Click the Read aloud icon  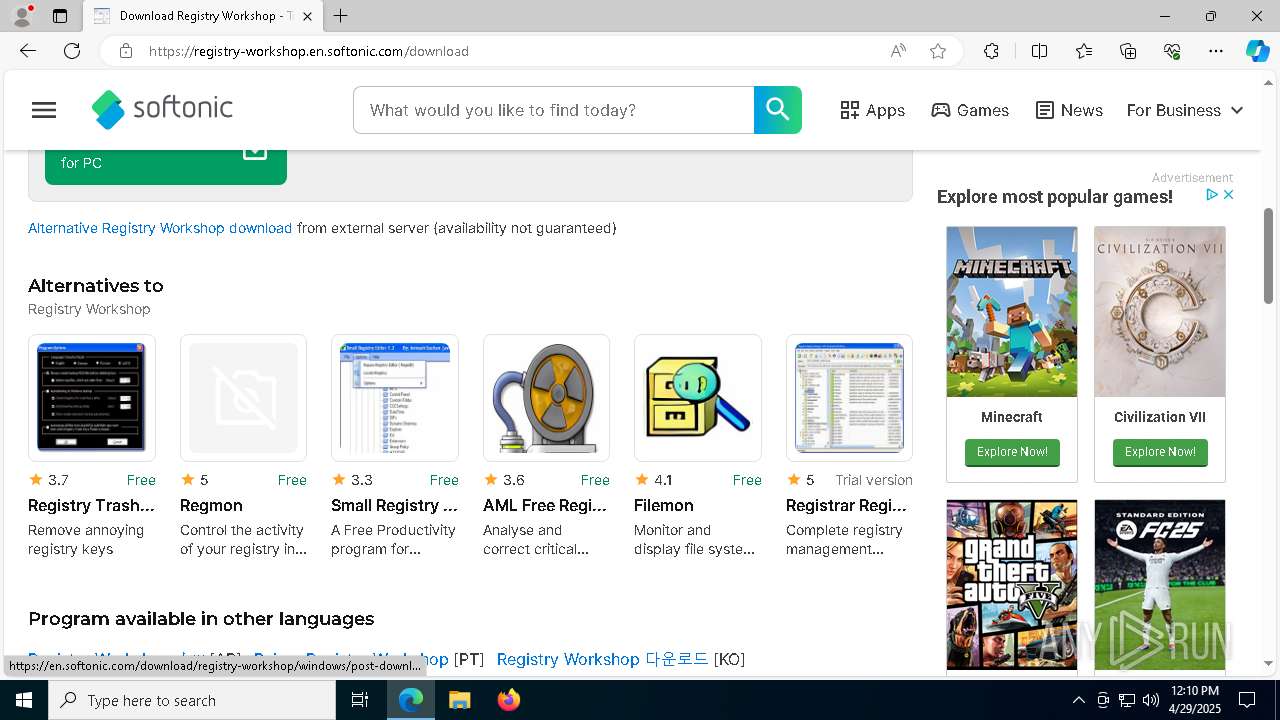(x=898, y=51)
